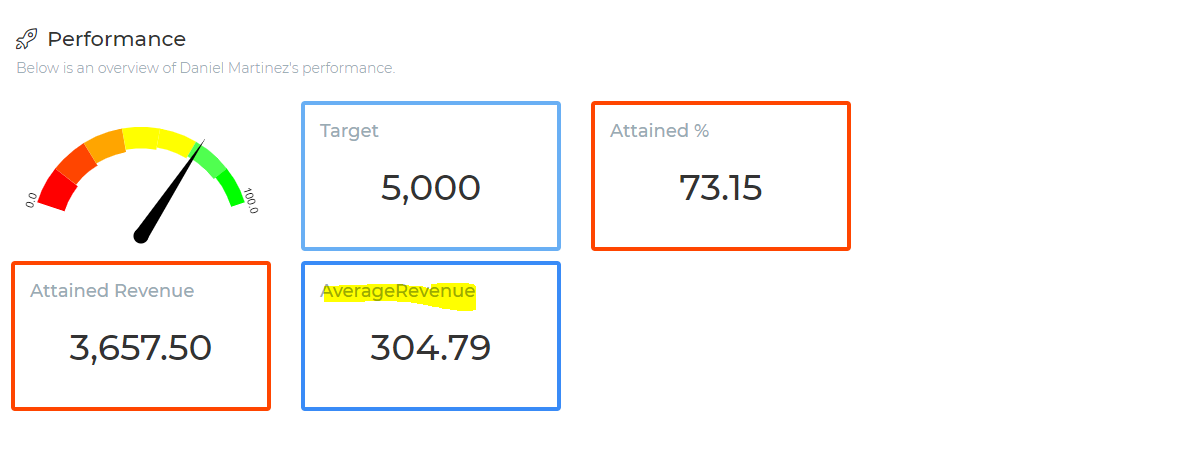Click the light green gauge segment
Screen dimensions: 1196x471
point(210,159)
